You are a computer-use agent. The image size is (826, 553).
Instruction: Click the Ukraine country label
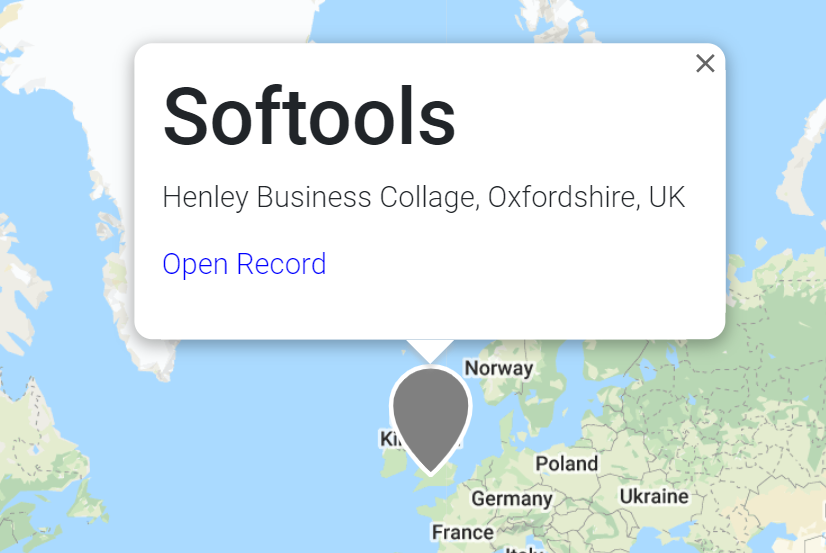click(654, 496)
